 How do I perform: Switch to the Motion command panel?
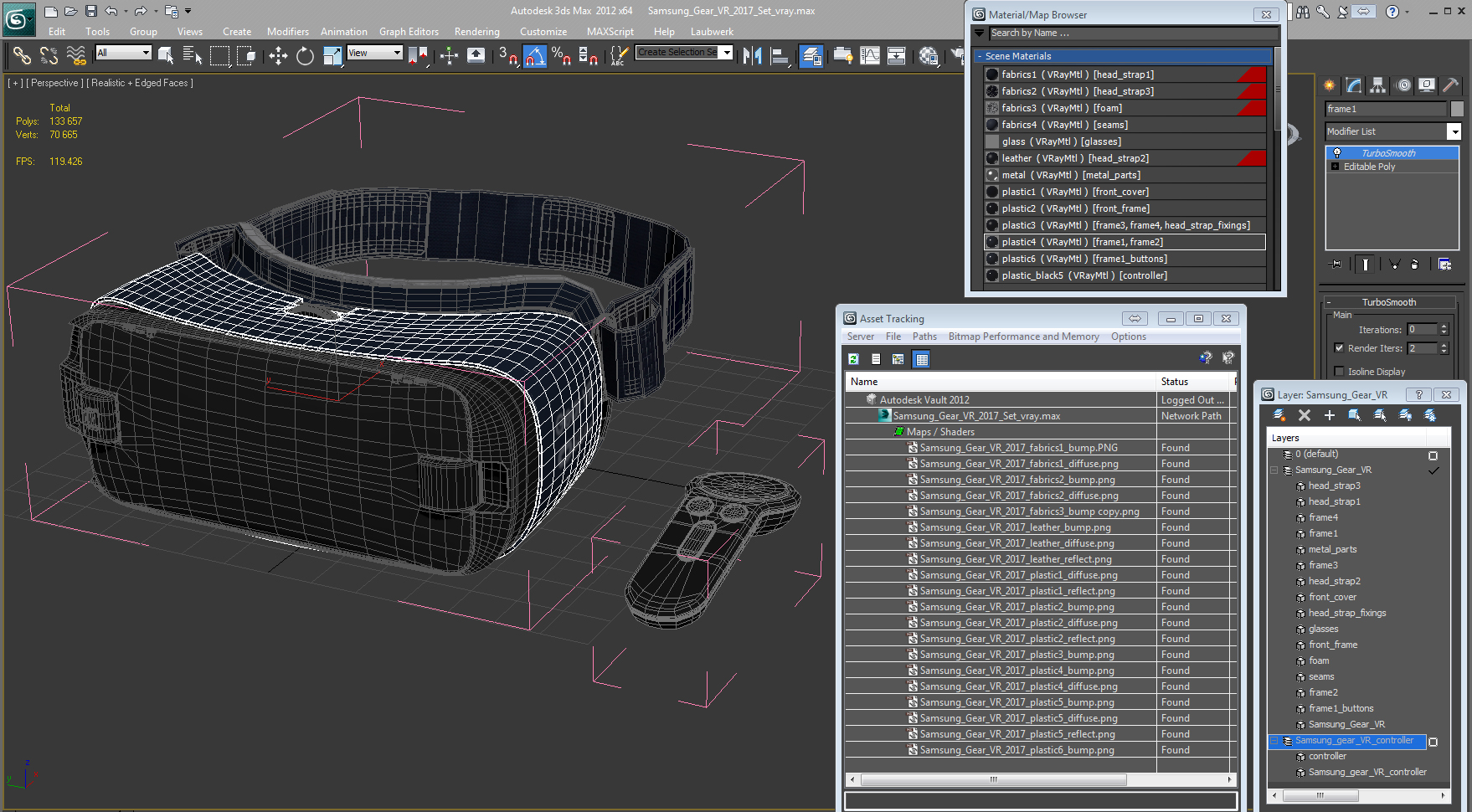coord(1403,85)
